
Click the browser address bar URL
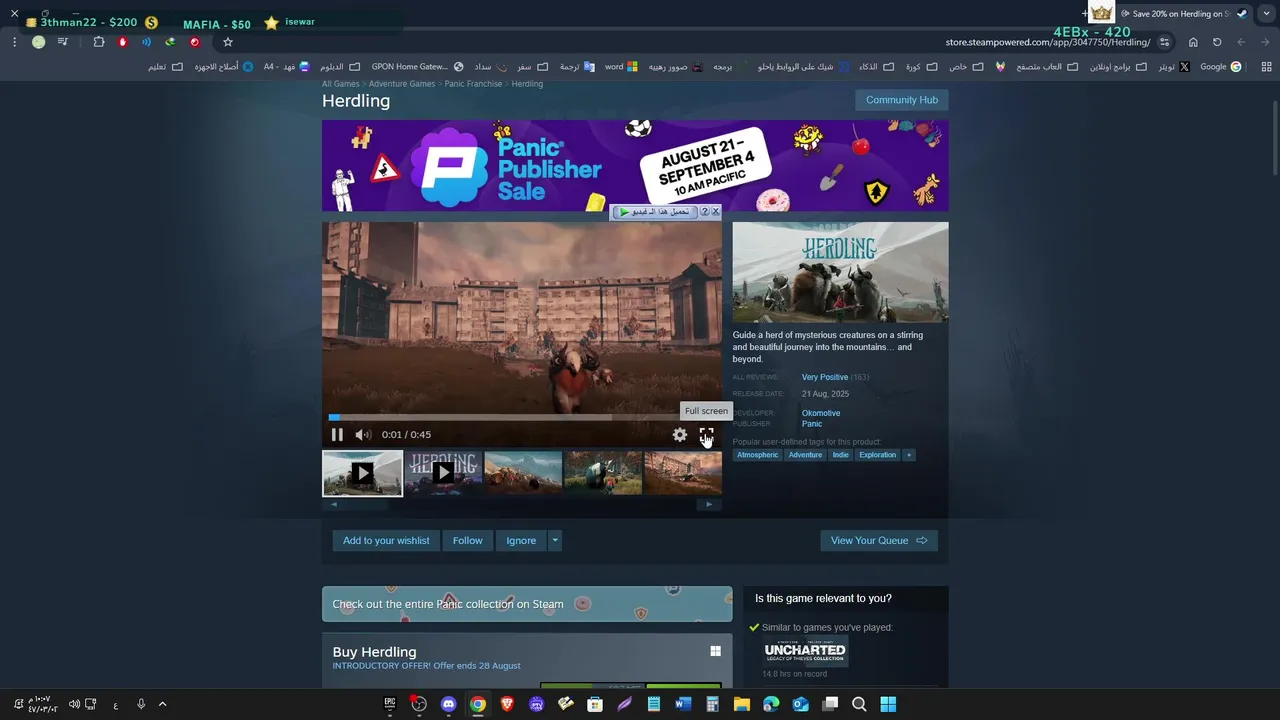click(x=1047, y=42)
